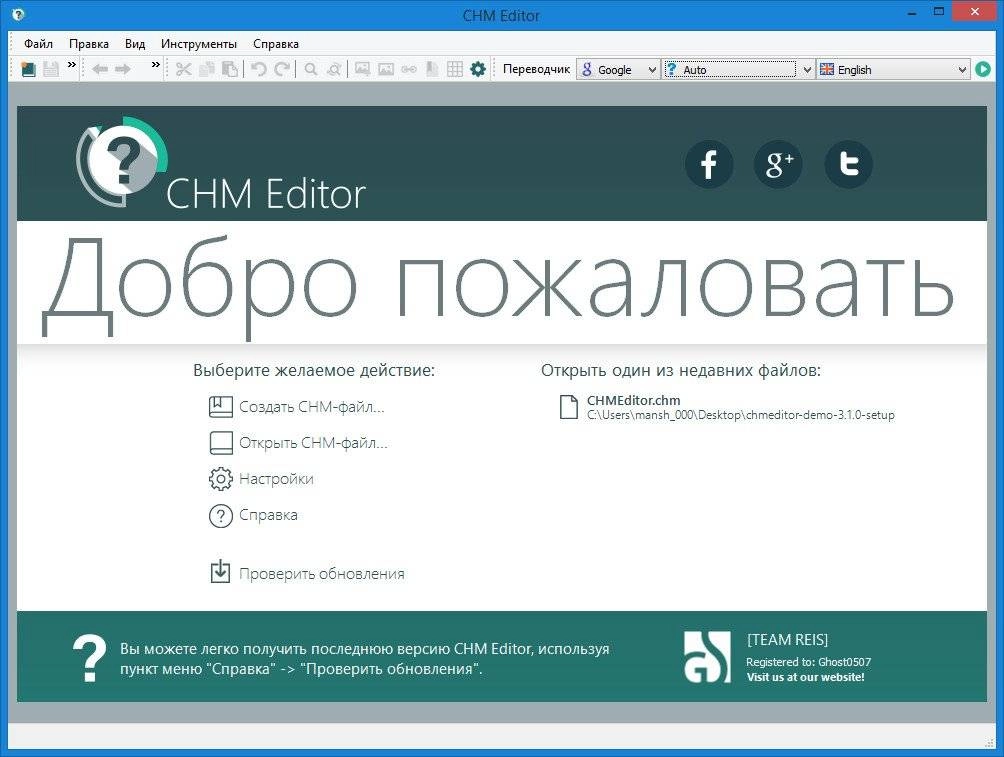
Task: Expand the first toolbar overflow chevron
Action: pyautogui.click(x=72, y=65)
